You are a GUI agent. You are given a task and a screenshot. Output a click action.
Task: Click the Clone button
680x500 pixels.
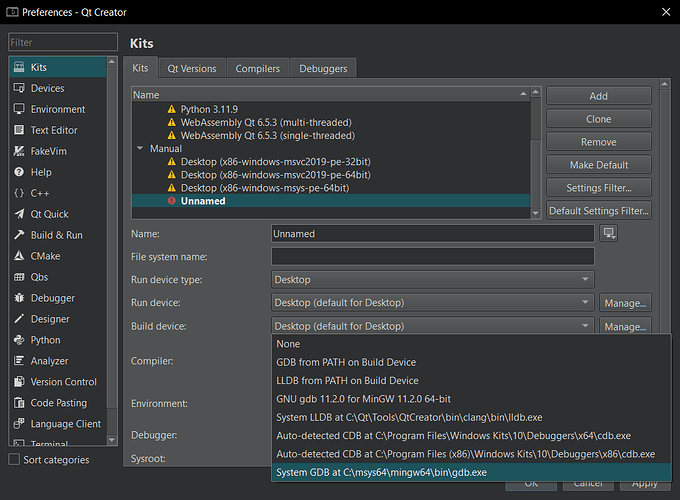point(598,119)
